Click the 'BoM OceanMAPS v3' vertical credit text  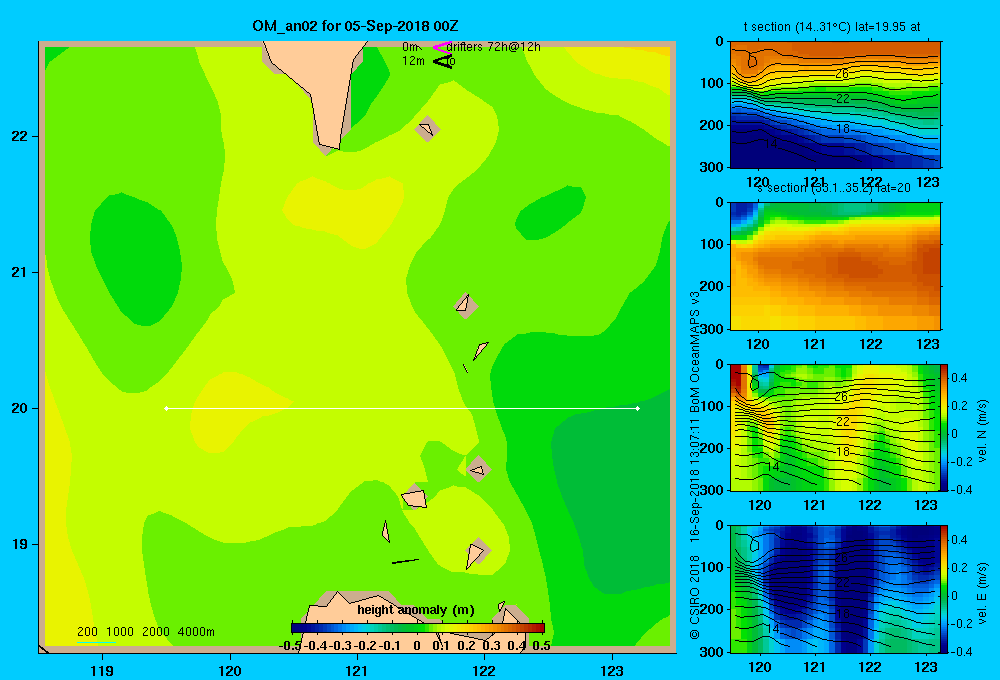pos(695,353)
